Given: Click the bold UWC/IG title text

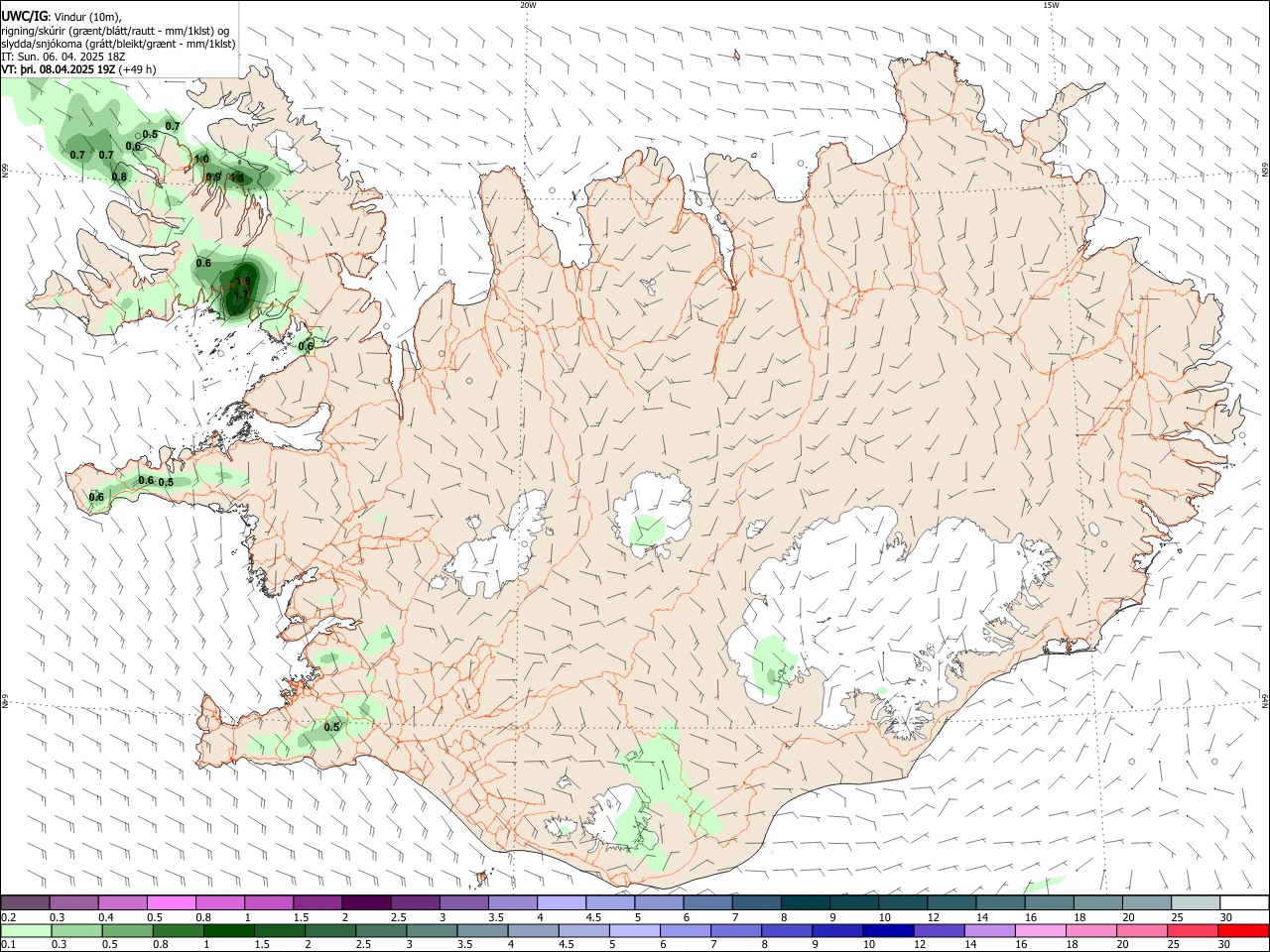Looking at the screenshot, I should [x=24, y=17].
